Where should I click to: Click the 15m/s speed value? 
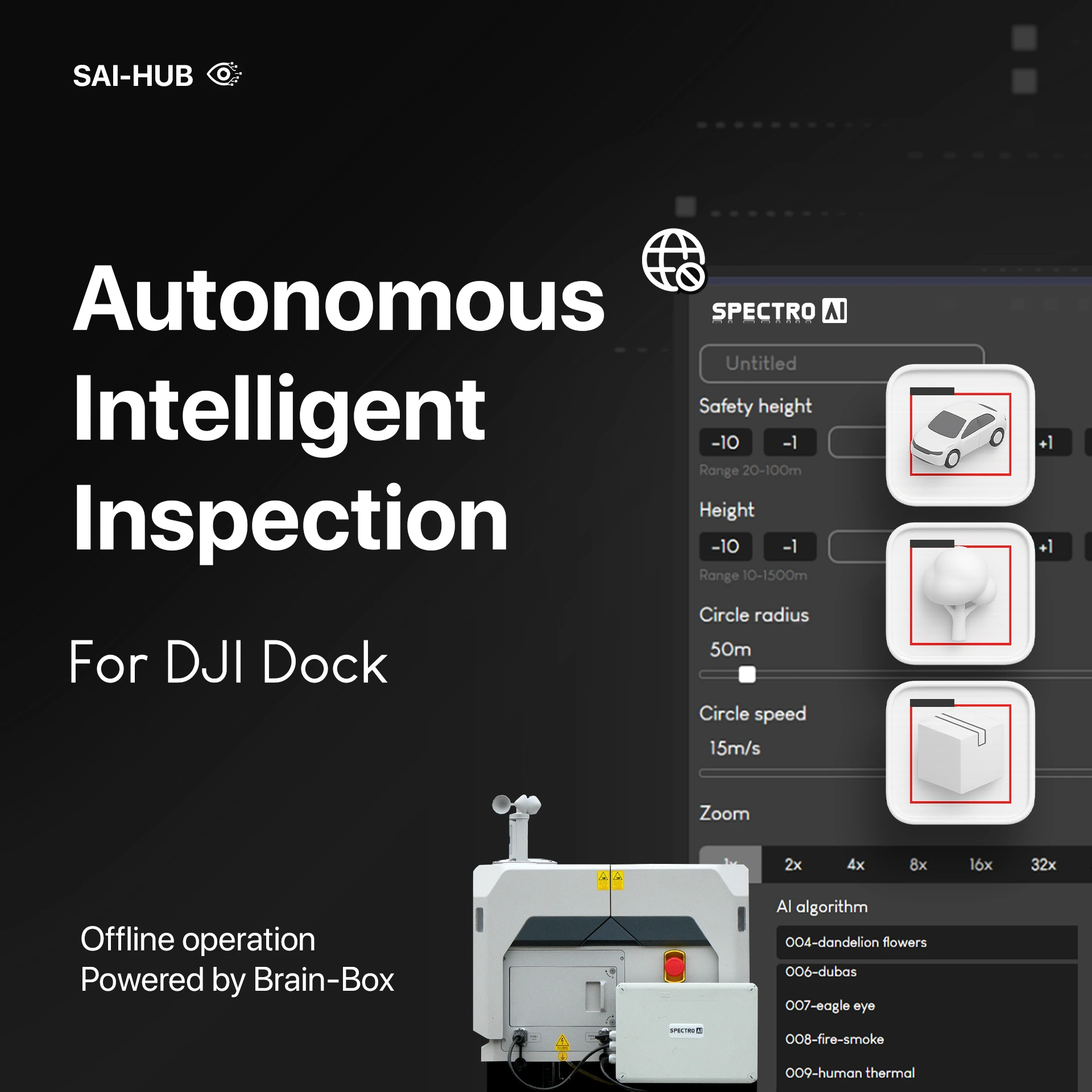click(735, 748)
